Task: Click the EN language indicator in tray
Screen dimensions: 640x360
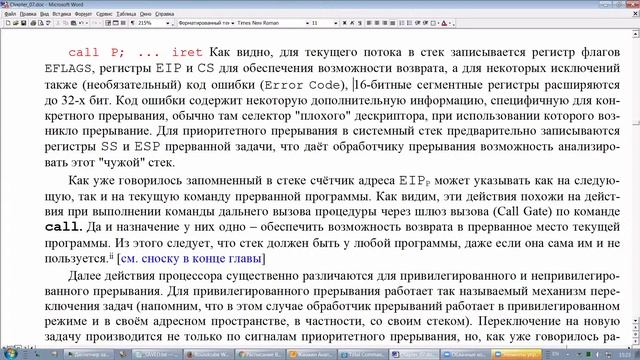Action: 556,354
